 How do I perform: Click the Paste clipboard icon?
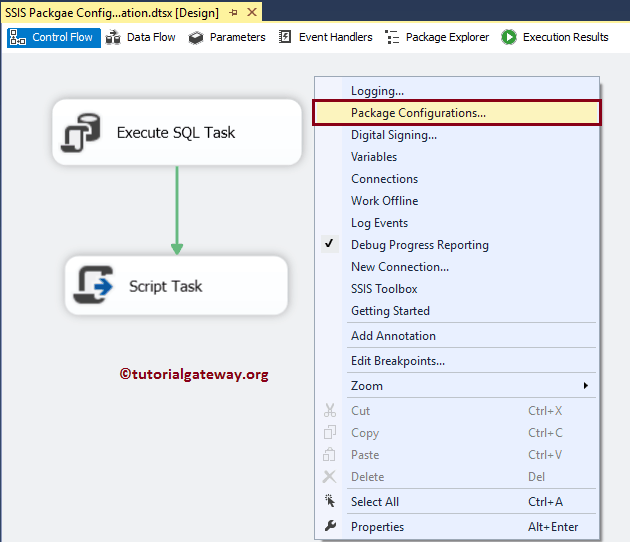click(x=329, y=454)
